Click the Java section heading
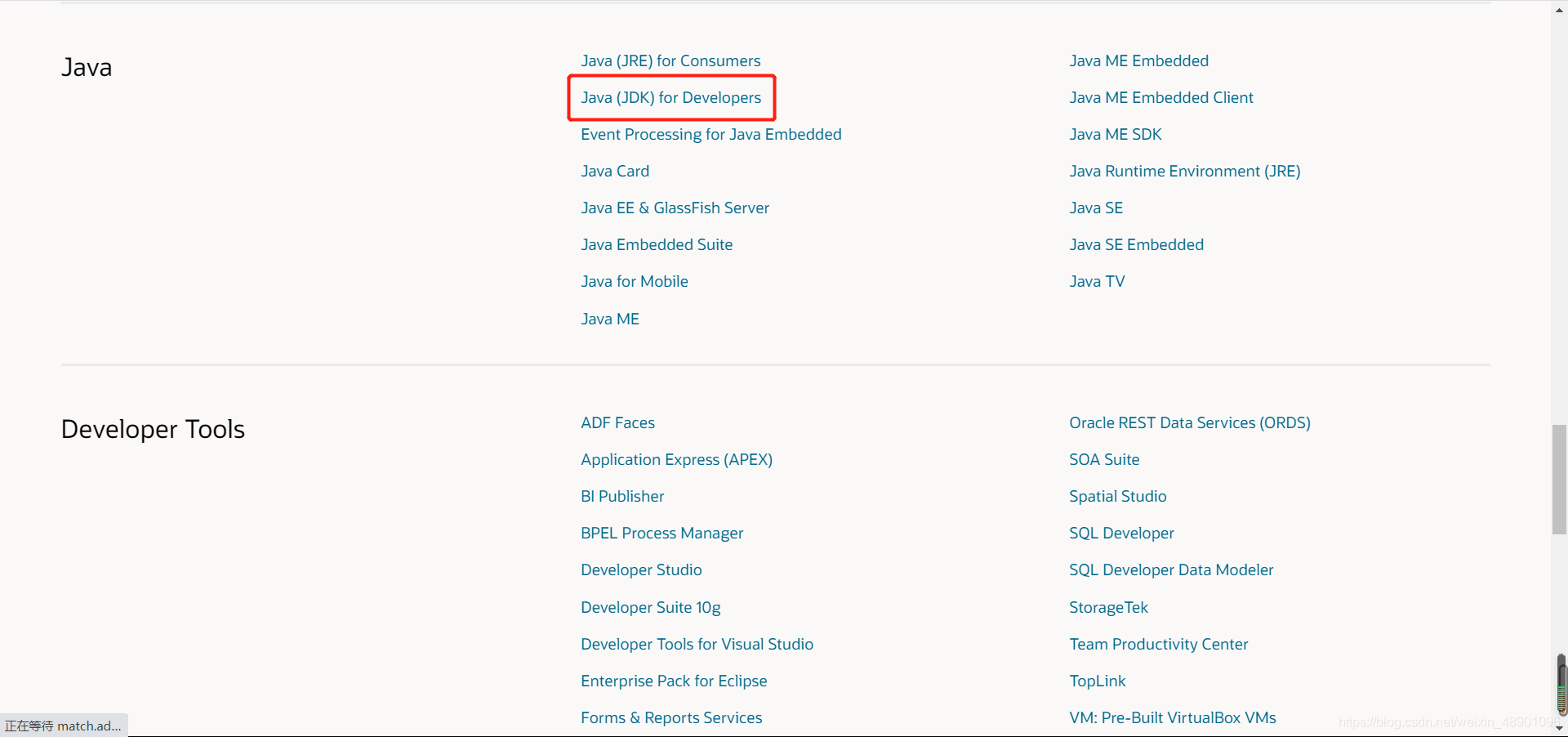Viewport: 1568px width, 737px height. tap(87, 68)
